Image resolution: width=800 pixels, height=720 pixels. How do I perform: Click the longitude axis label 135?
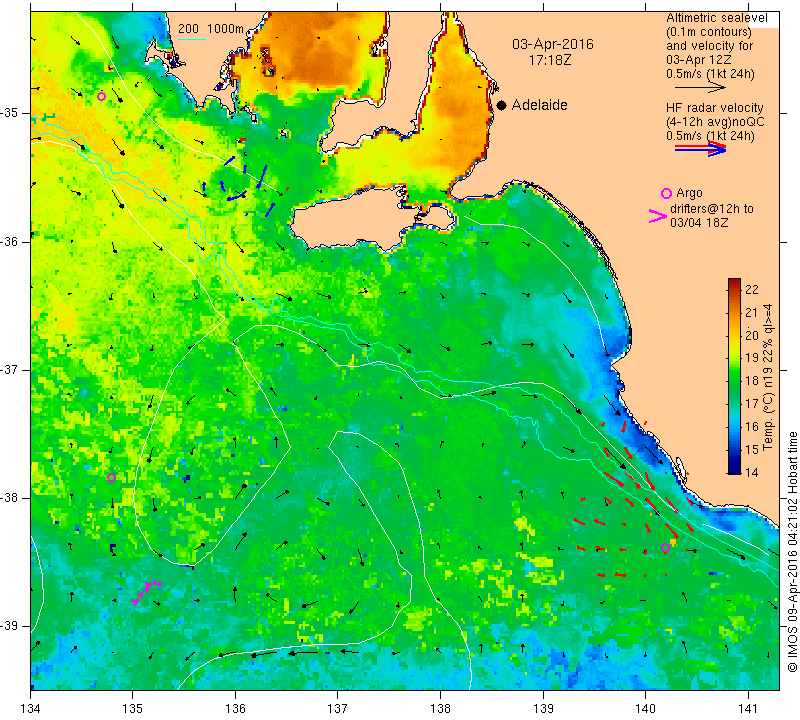(133, 709)
